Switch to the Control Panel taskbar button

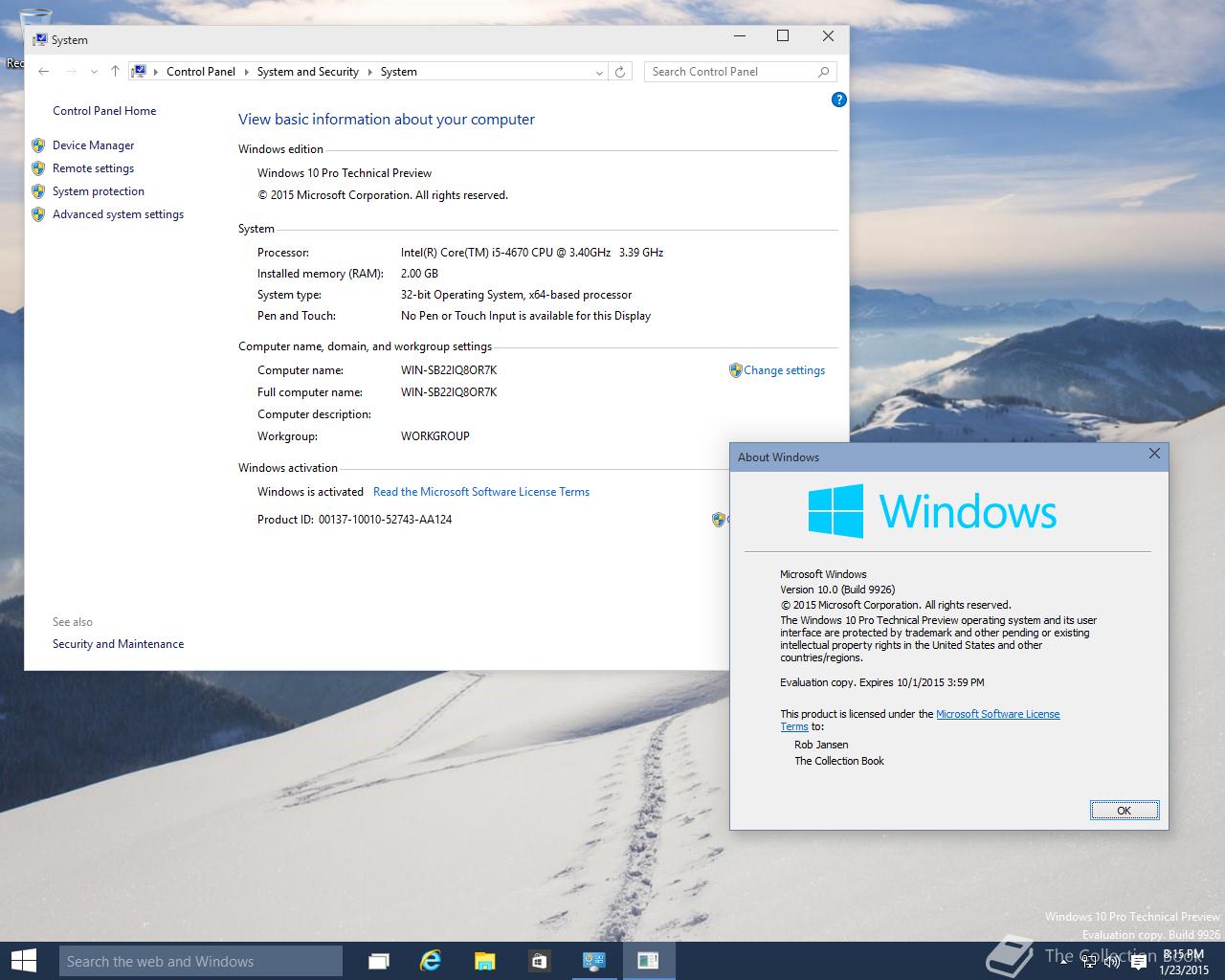click(x=594, y=961)
